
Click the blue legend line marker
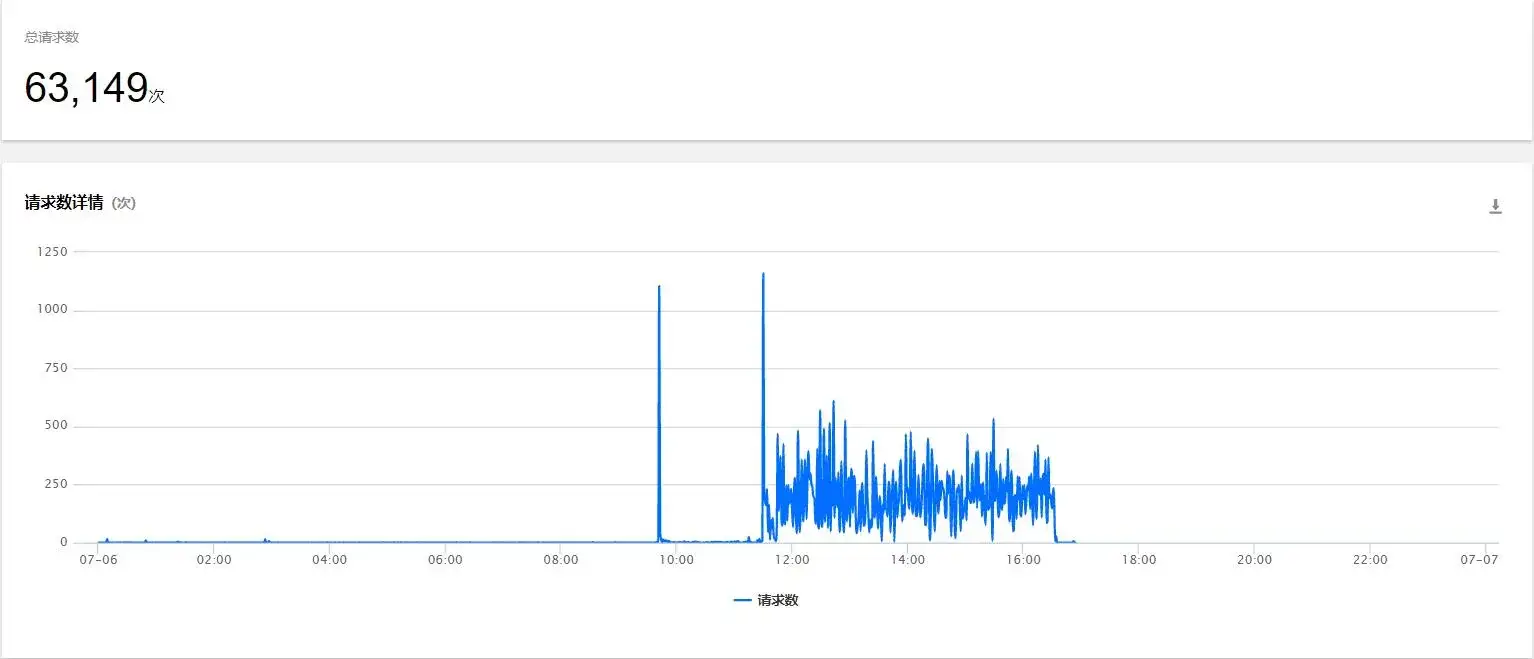[742, 601]
